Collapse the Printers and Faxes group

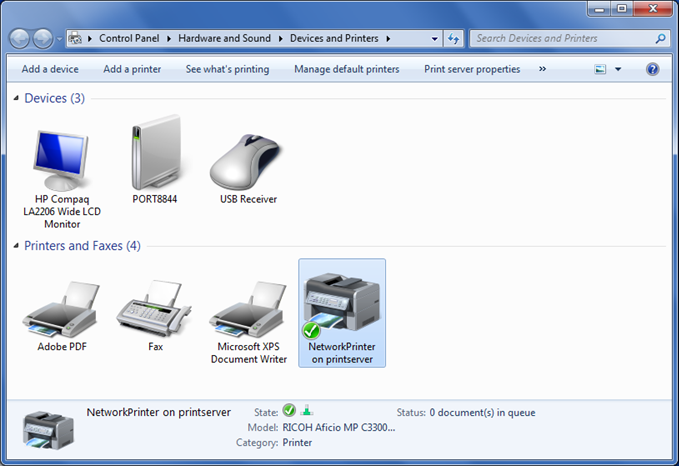(15, 246)
